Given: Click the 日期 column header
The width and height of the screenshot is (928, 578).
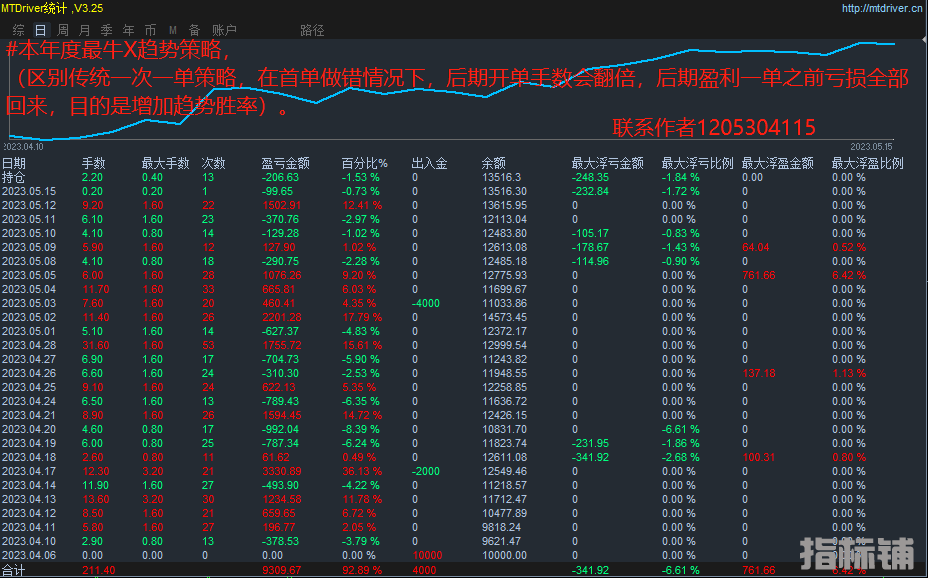Looking at the screenshot, I should (14, 163).
